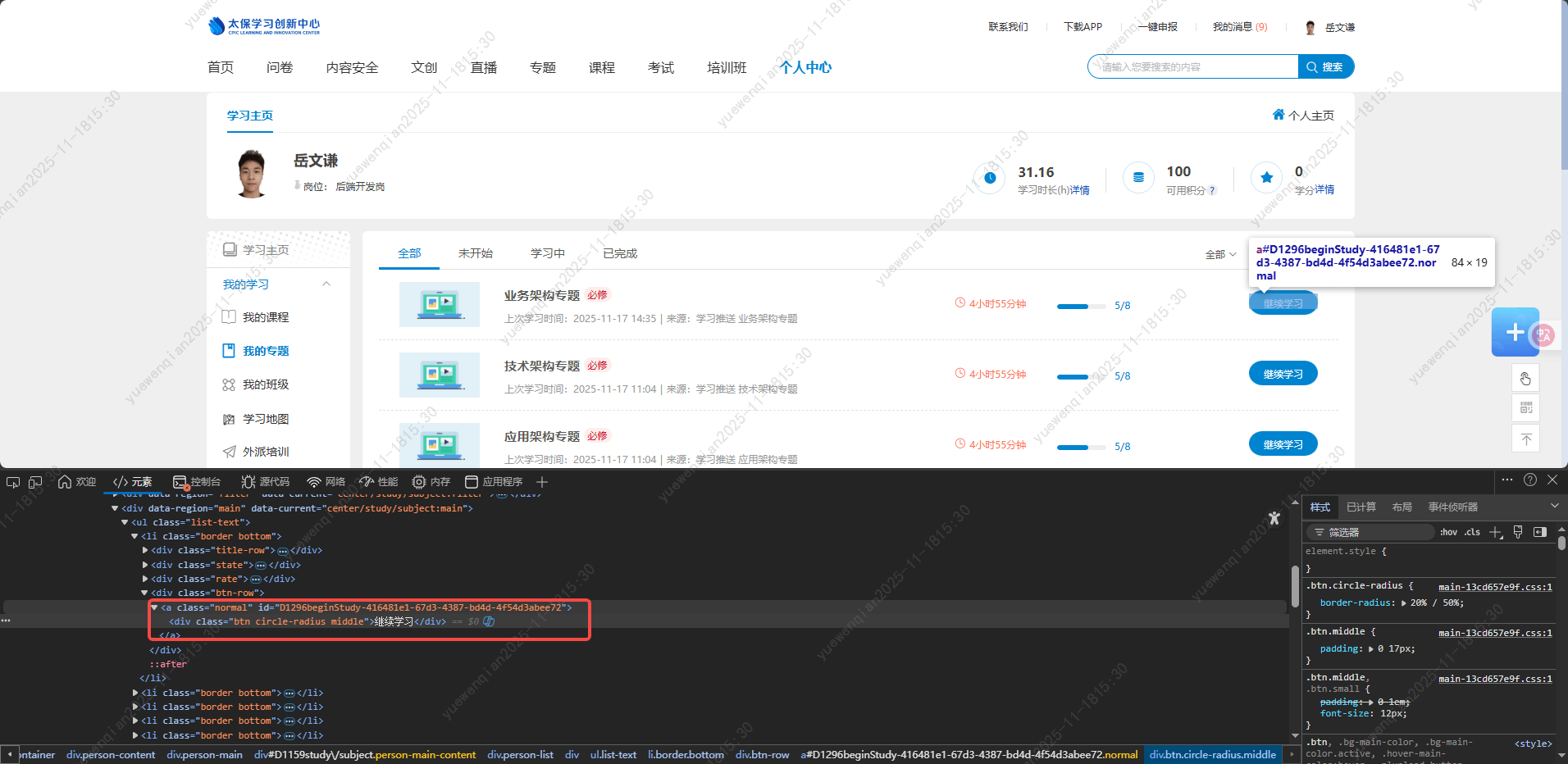Collapse the 我的学习 sidebar section

pyautogui.click(x=326, y=284)
